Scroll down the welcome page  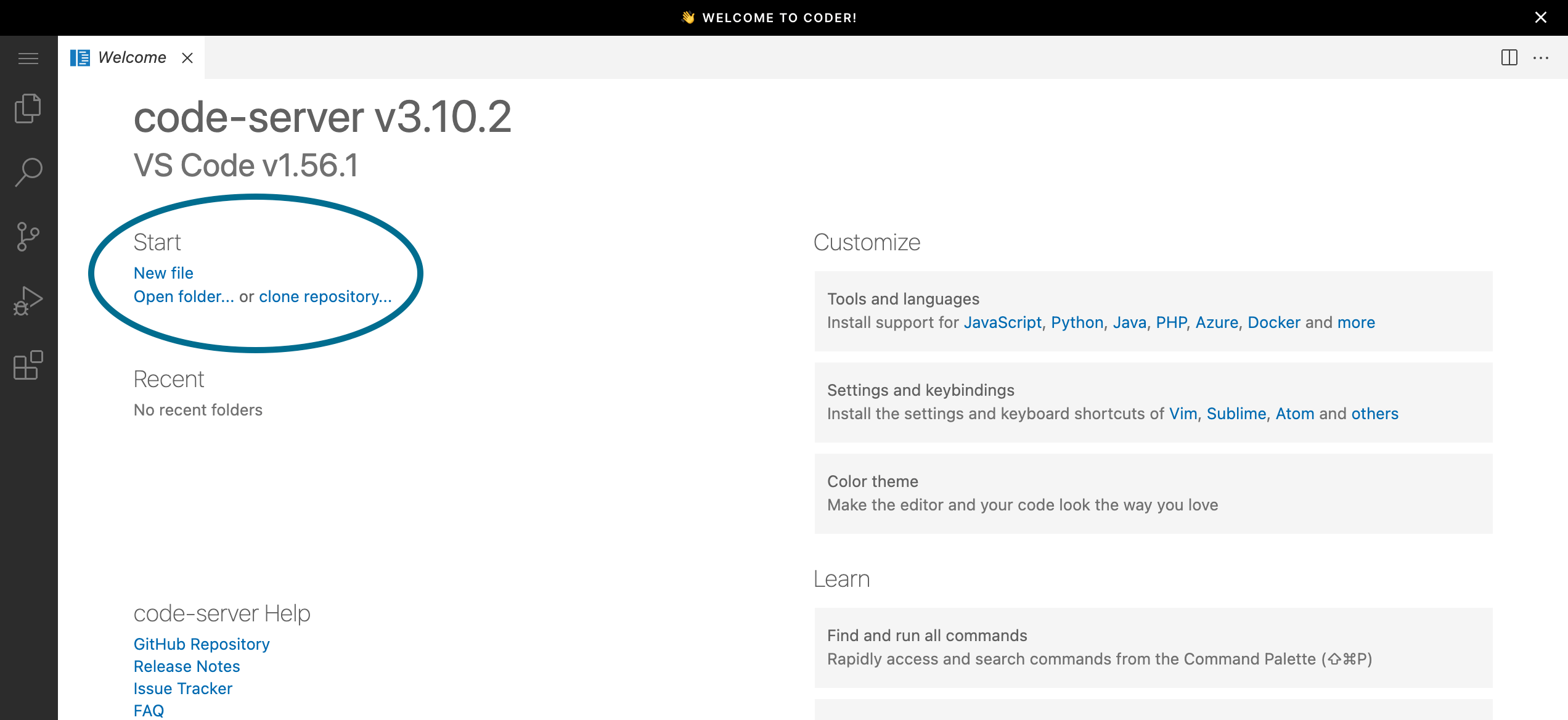point(784,400)
